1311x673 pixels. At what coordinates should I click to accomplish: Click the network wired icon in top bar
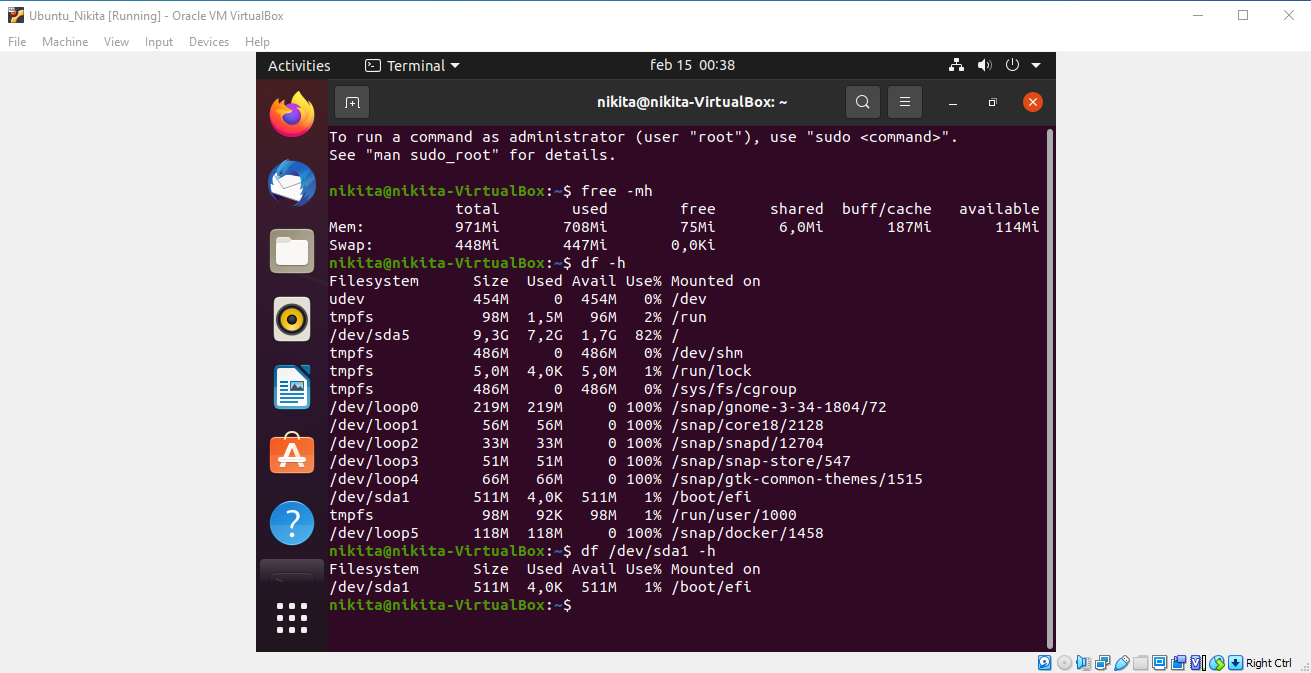956,65
